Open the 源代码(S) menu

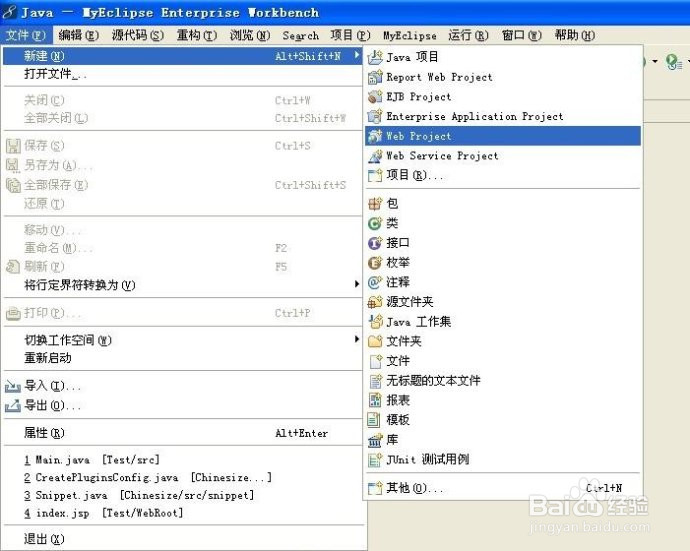[x=138, y=35]
